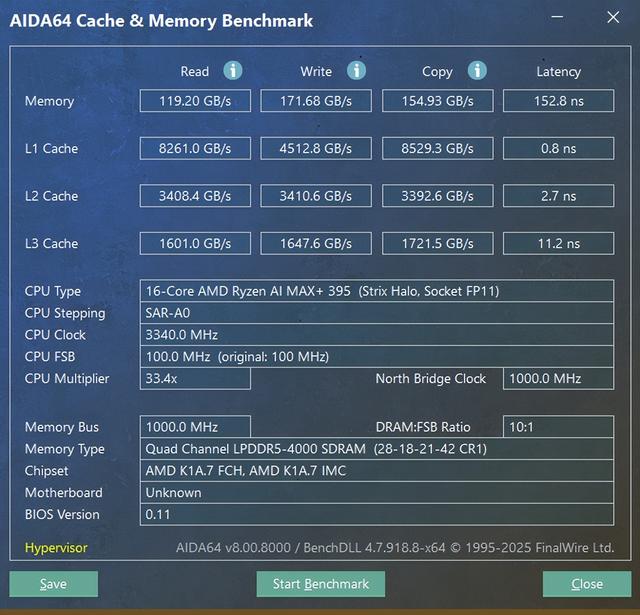
Task: Click the Memory Latency result box
Action: (x=558, y=101)
